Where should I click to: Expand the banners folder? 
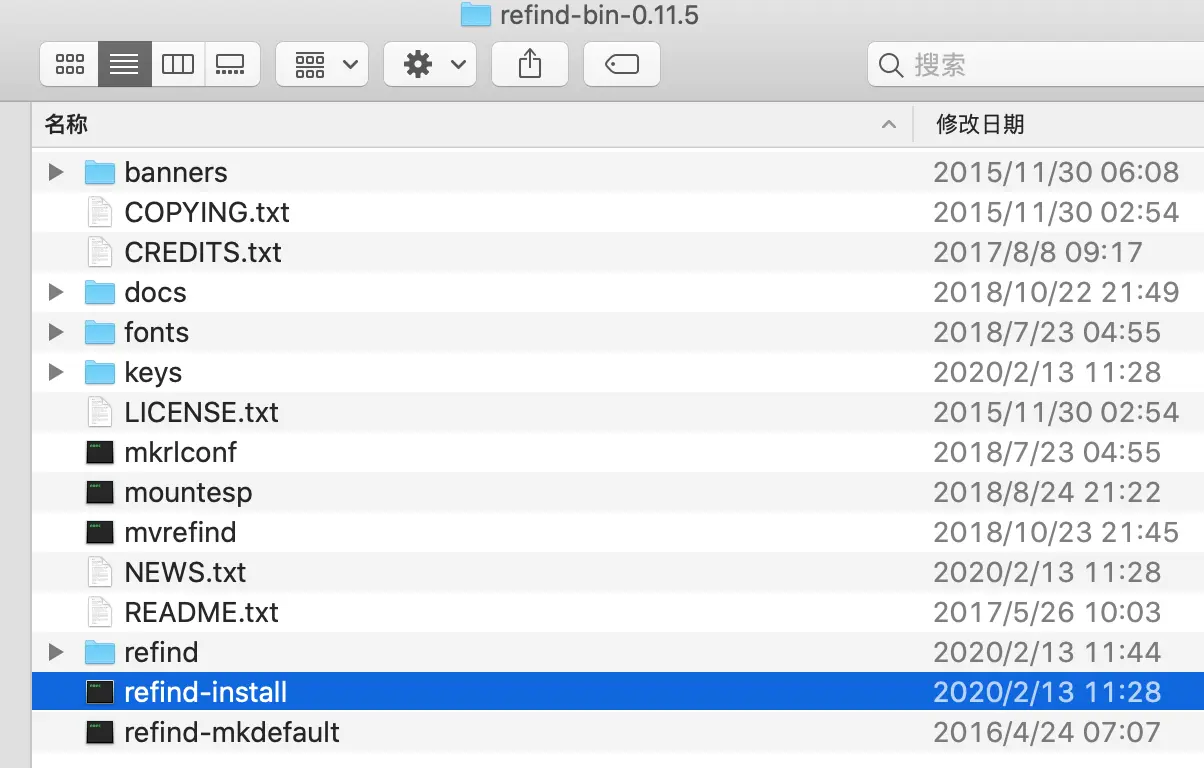point(56,172)
